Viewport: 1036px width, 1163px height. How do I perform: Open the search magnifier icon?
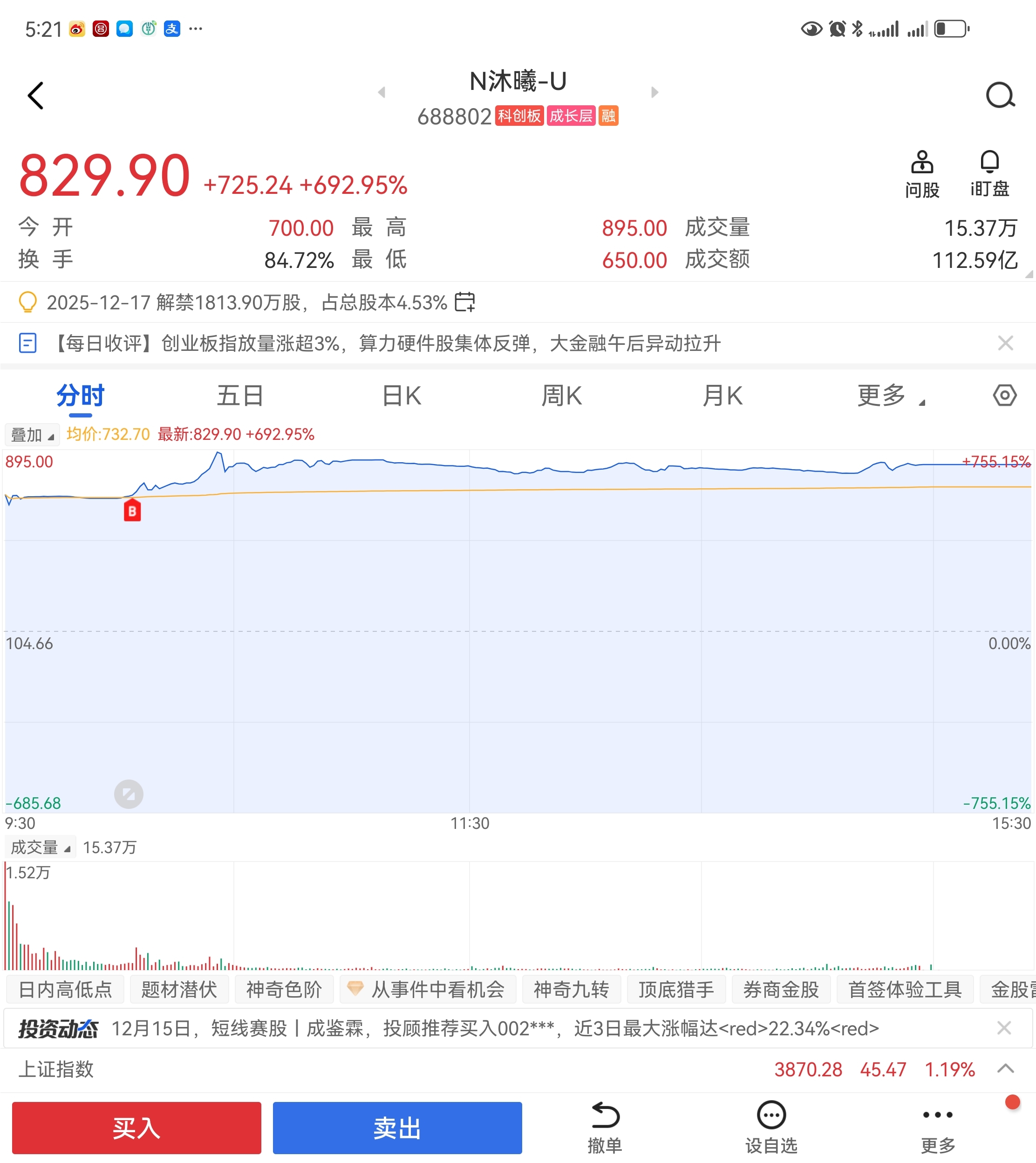point(1000,95)
